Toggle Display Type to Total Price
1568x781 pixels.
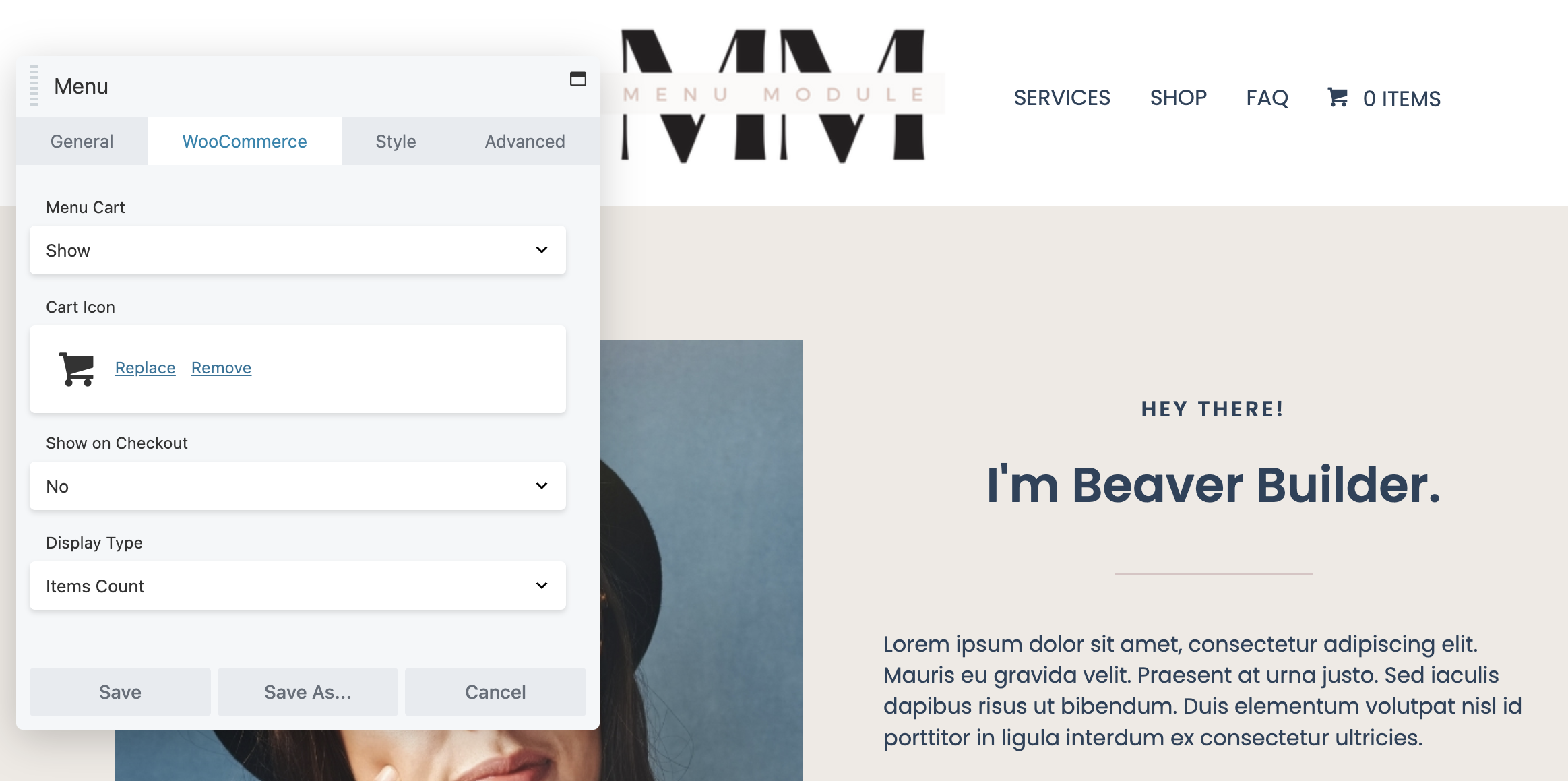pyautogui.click(x=297, y=586)
